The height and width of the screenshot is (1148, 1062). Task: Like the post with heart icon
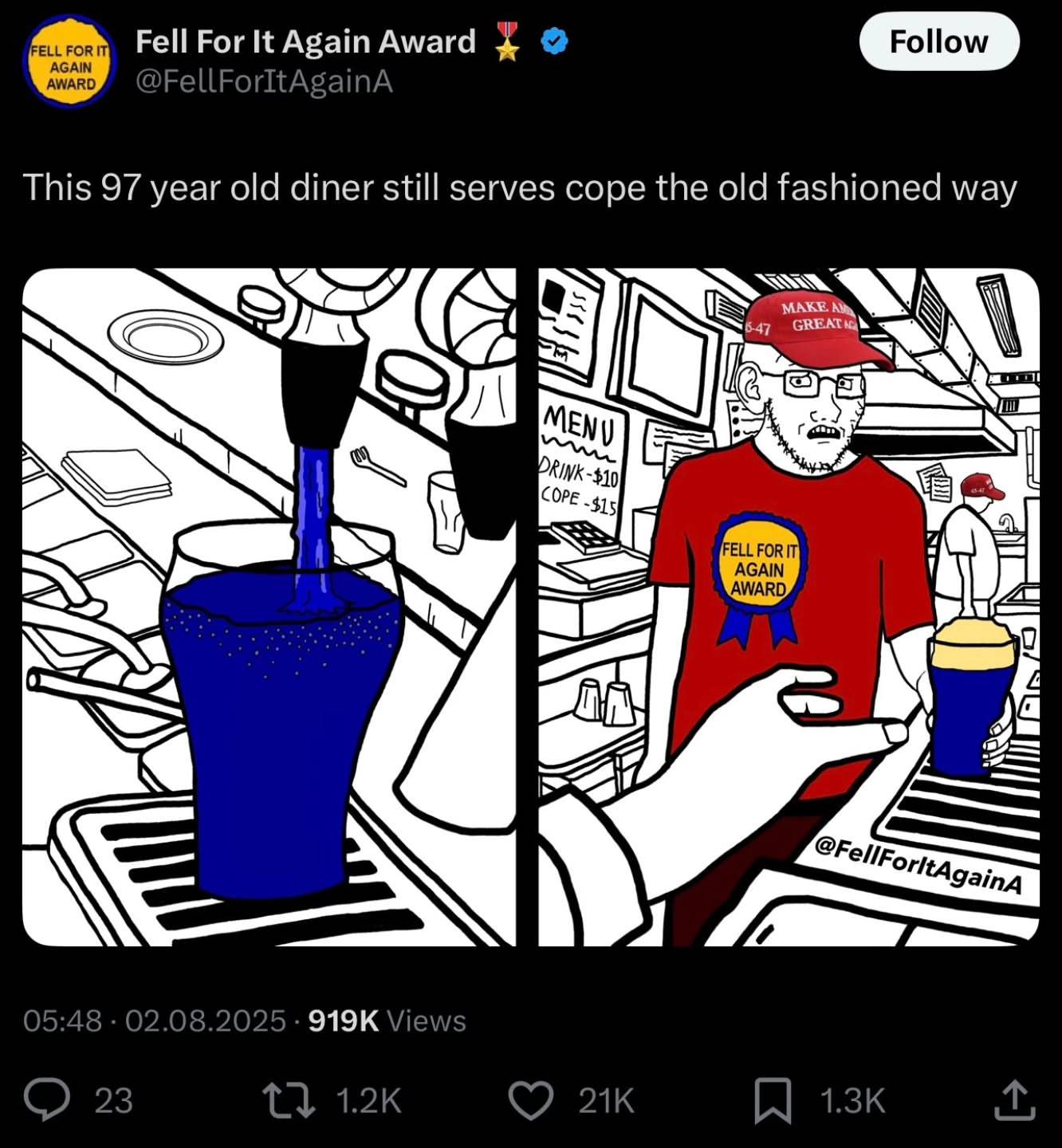pyautogui.click(x=531, y=1100)
